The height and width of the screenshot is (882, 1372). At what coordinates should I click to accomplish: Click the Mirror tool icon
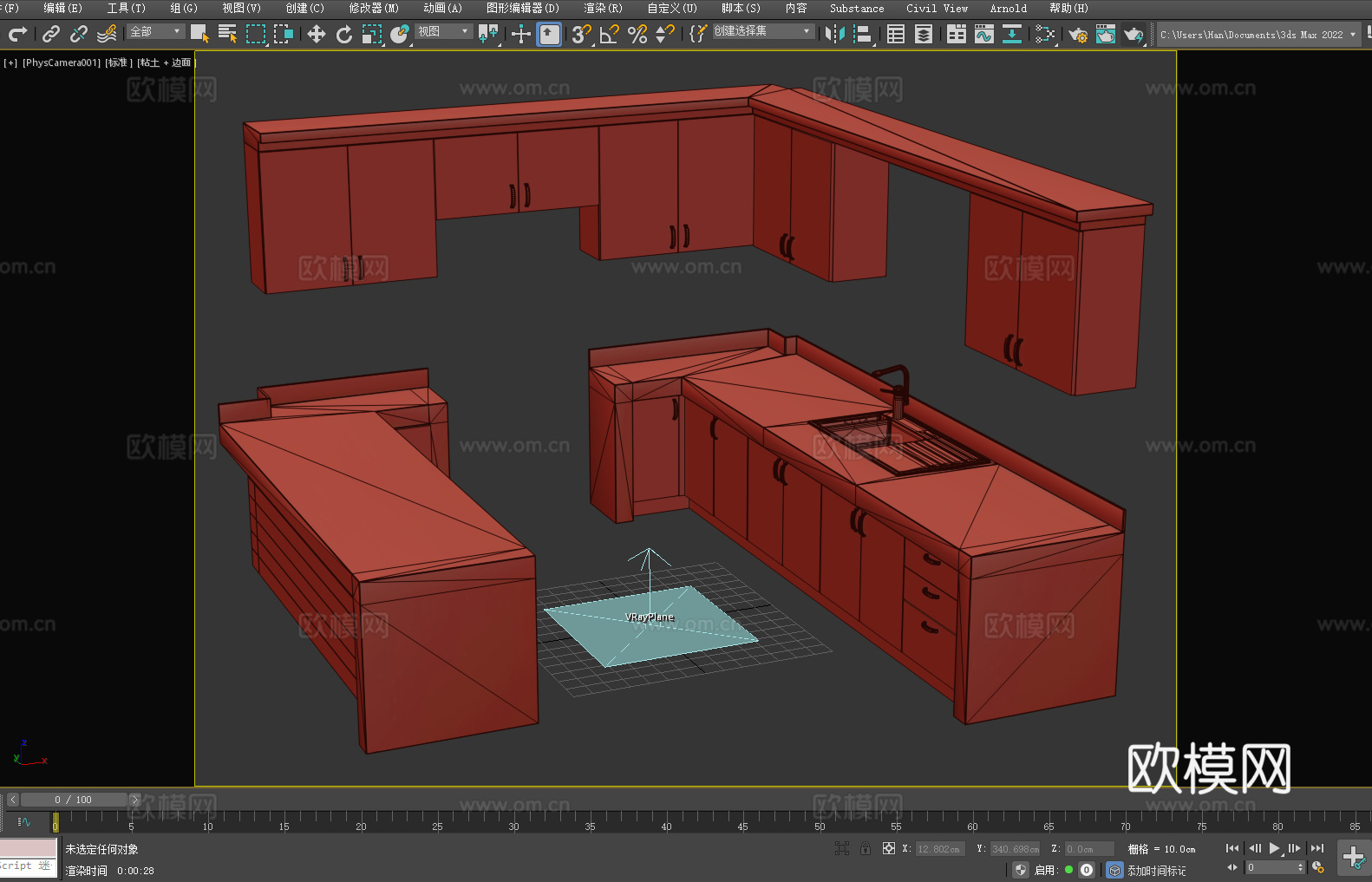pyautogui.click(x=835, y=34)
